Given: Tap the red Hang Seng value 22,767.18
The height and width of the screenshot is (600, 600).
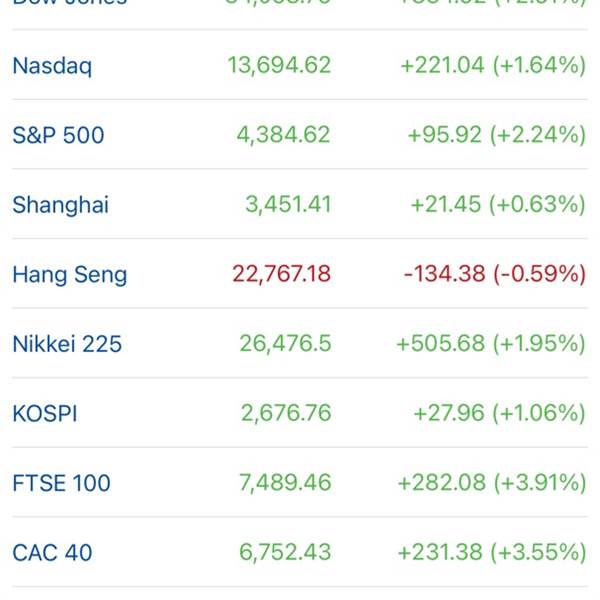Looking at the screenshot, I should point(281,274).
